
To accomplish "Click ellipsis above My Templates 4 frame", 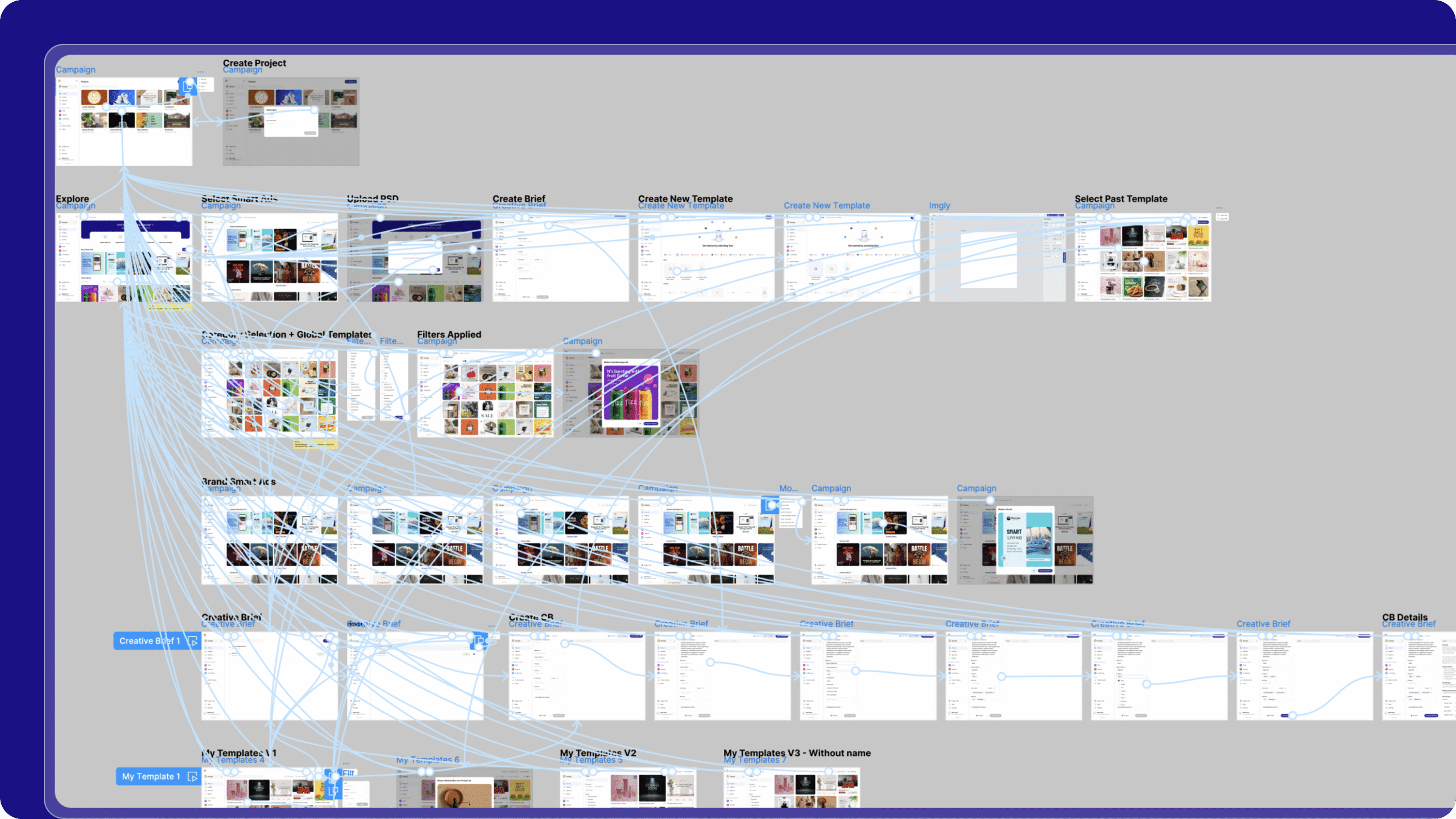I will [346, 763].
